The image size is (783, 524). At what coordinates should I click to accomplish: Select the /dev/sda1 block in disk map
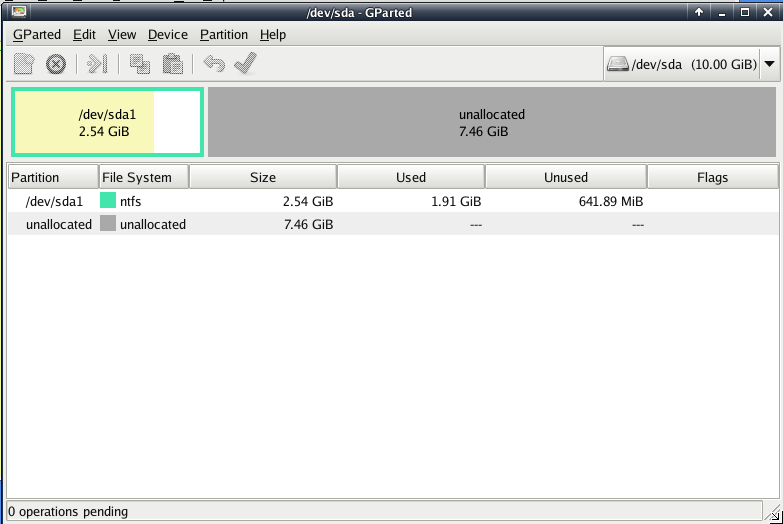(107, 122)
